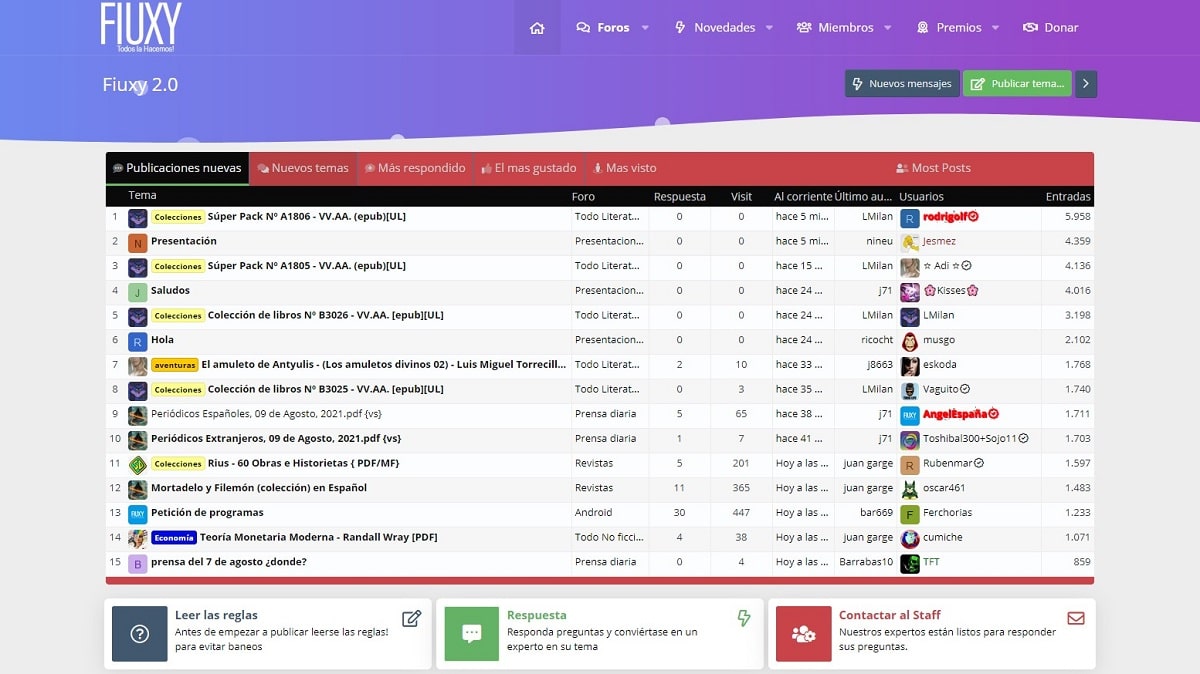
Task: Click the Economía tag label
Action: coord(174,537)
